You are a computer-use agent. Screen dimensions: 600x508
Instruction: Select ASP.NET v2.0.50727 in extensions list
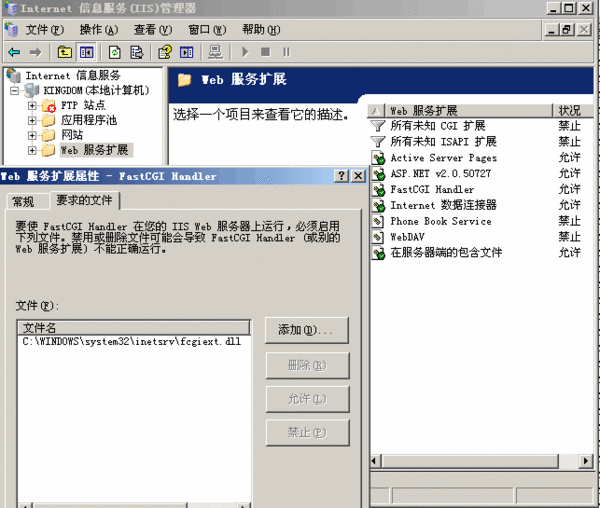[440, 173]
